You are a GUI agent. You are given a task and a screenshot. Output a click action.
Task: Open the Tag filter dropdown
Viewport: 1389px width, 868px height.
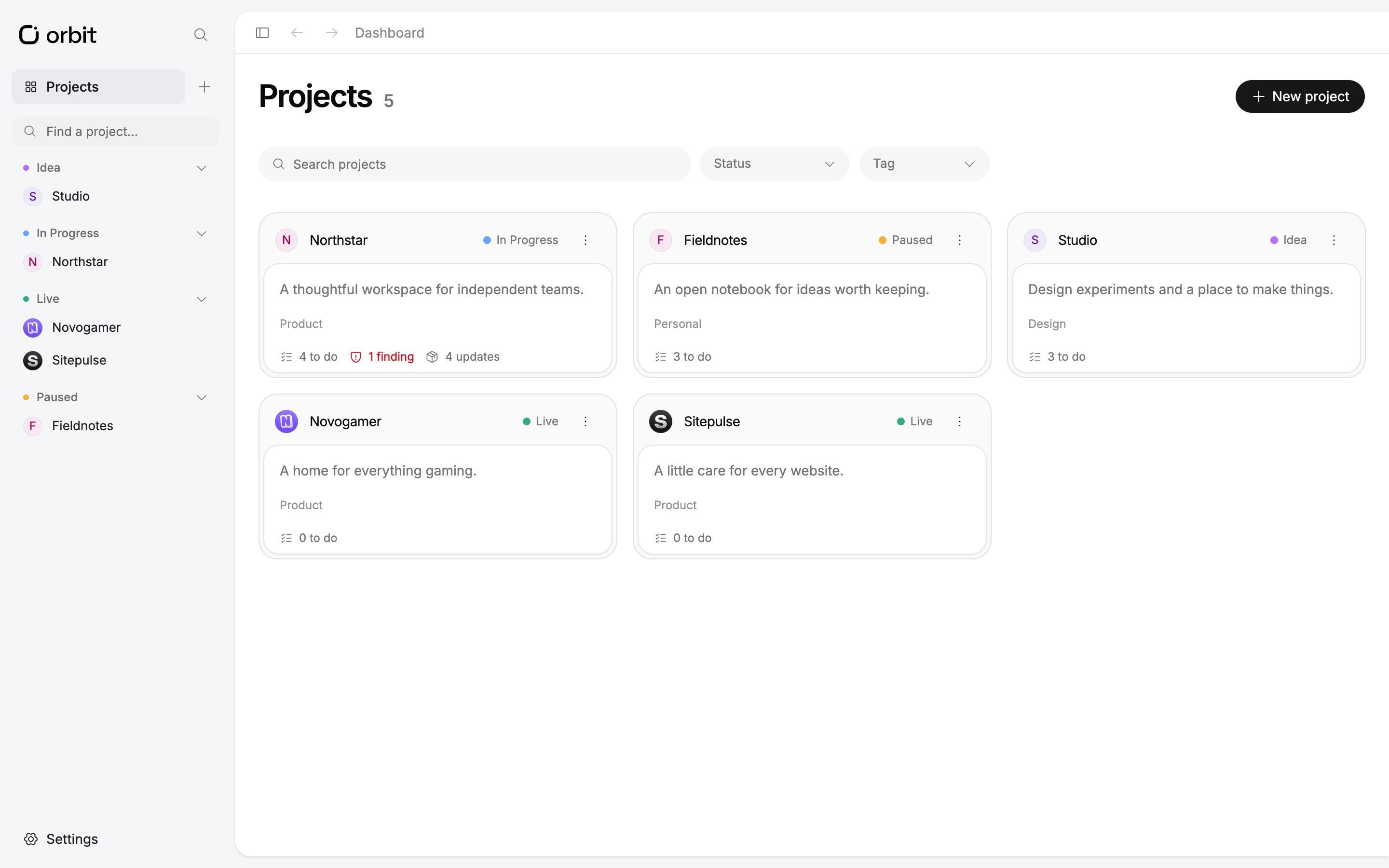coord(924,164)
